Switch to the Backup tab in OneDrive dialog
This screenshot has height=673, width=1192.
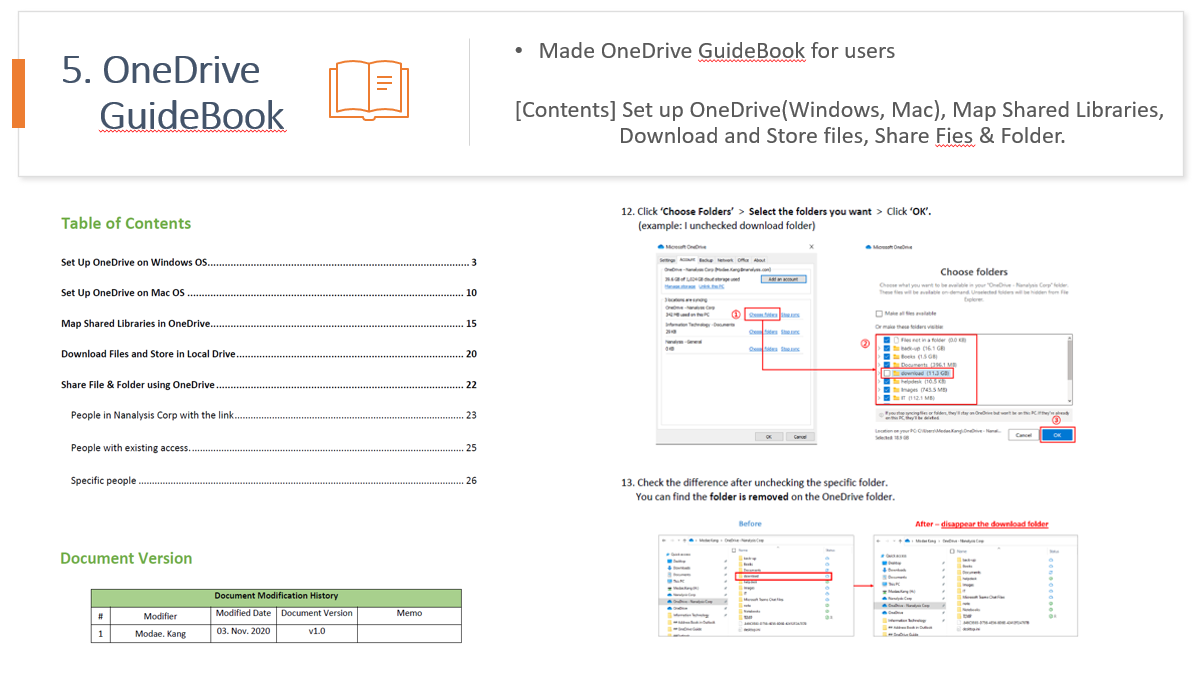[x=705, y=260]
